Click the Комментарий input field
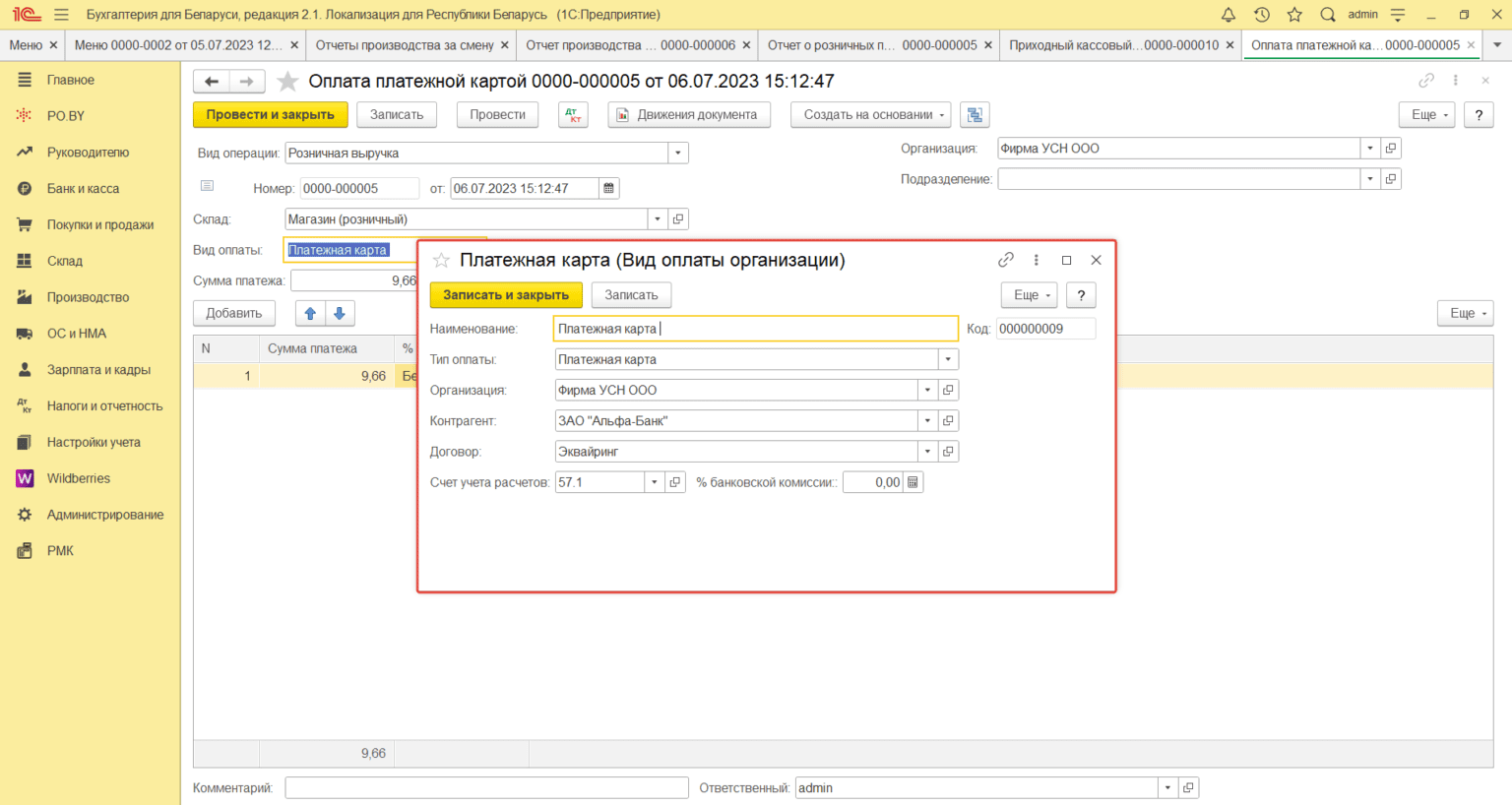Screen dimensions: 1512x805 pyautogui.click(x=486, y=788)
